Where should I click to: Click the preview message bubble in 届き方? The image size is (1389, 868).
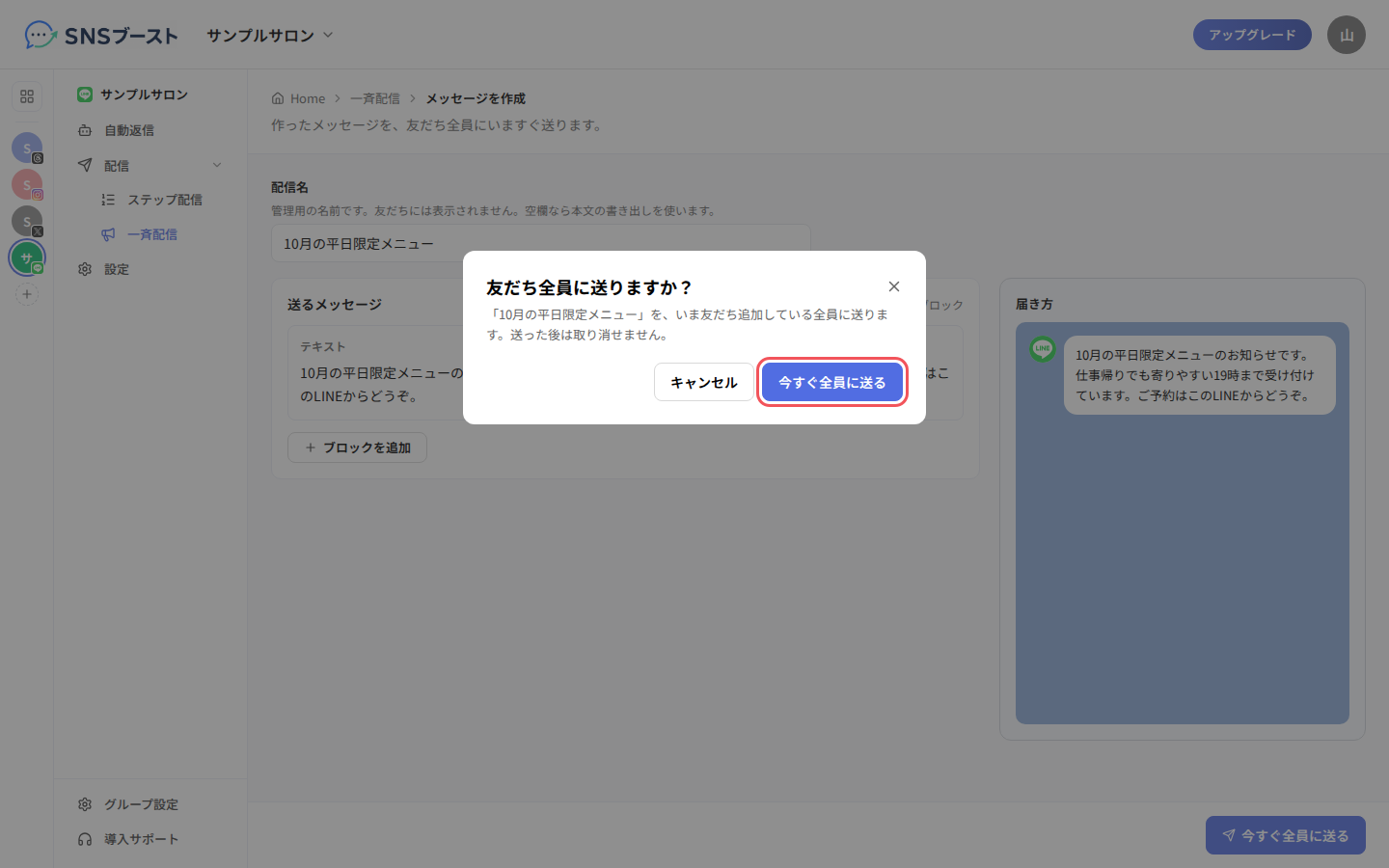point(1200,375)
